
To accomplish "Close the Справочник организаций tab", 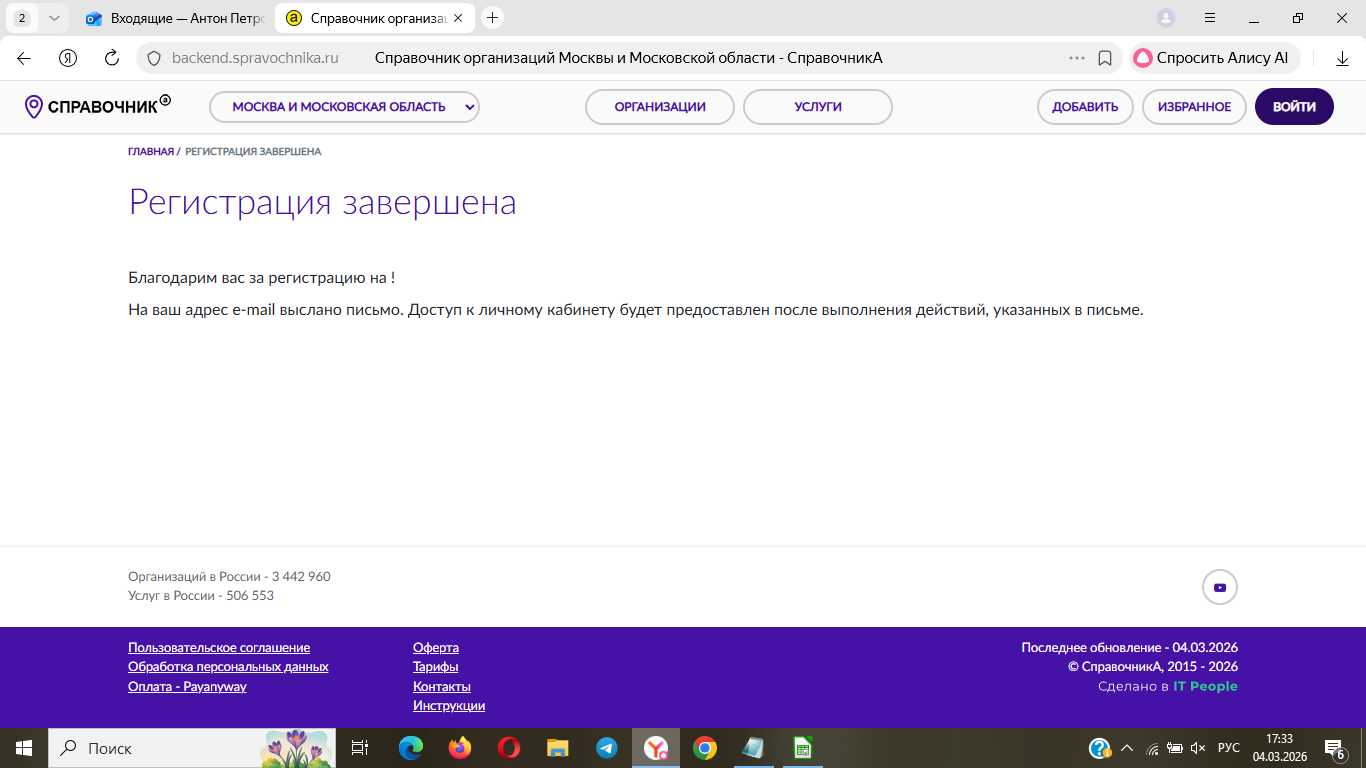I will [458, 18].
